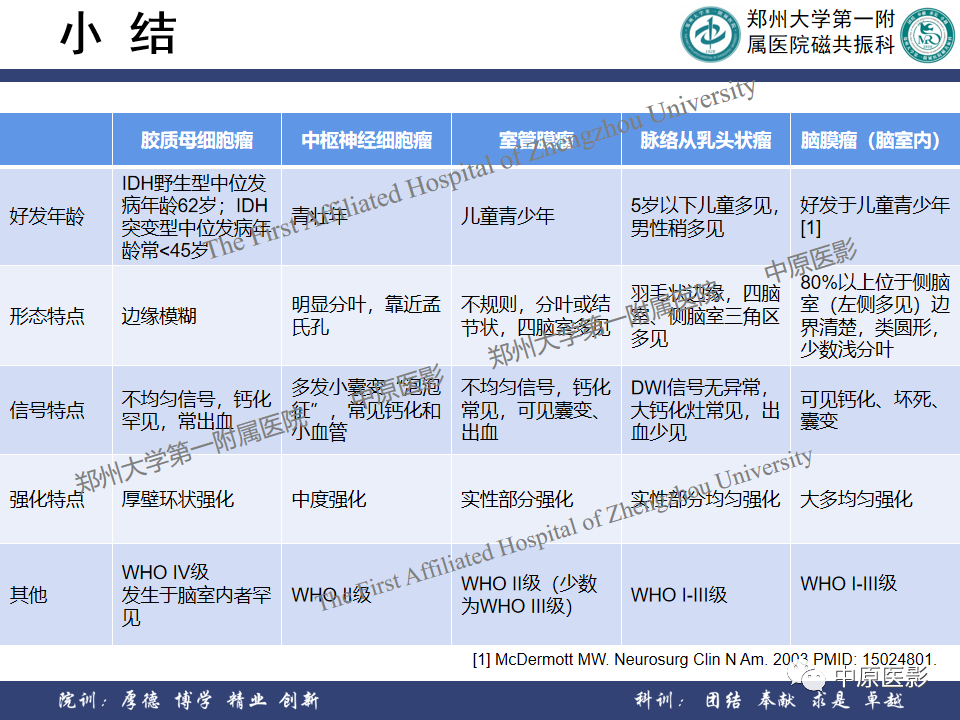
Task: Click the 信号特点 row label
Action: [x=47, y=410]
